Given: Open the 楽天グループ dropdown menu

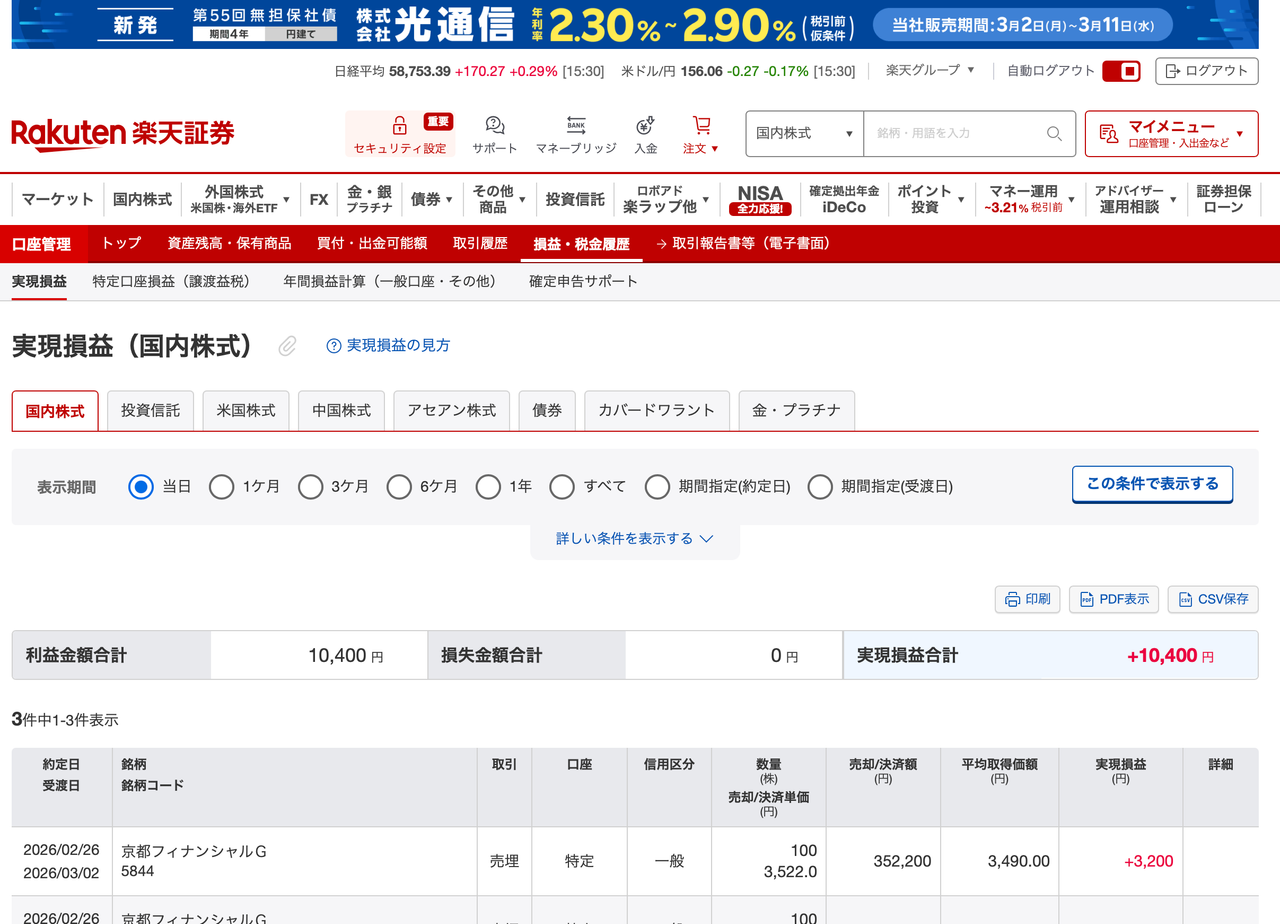Looking at the screenshot, I should click(x=928, y=71).
